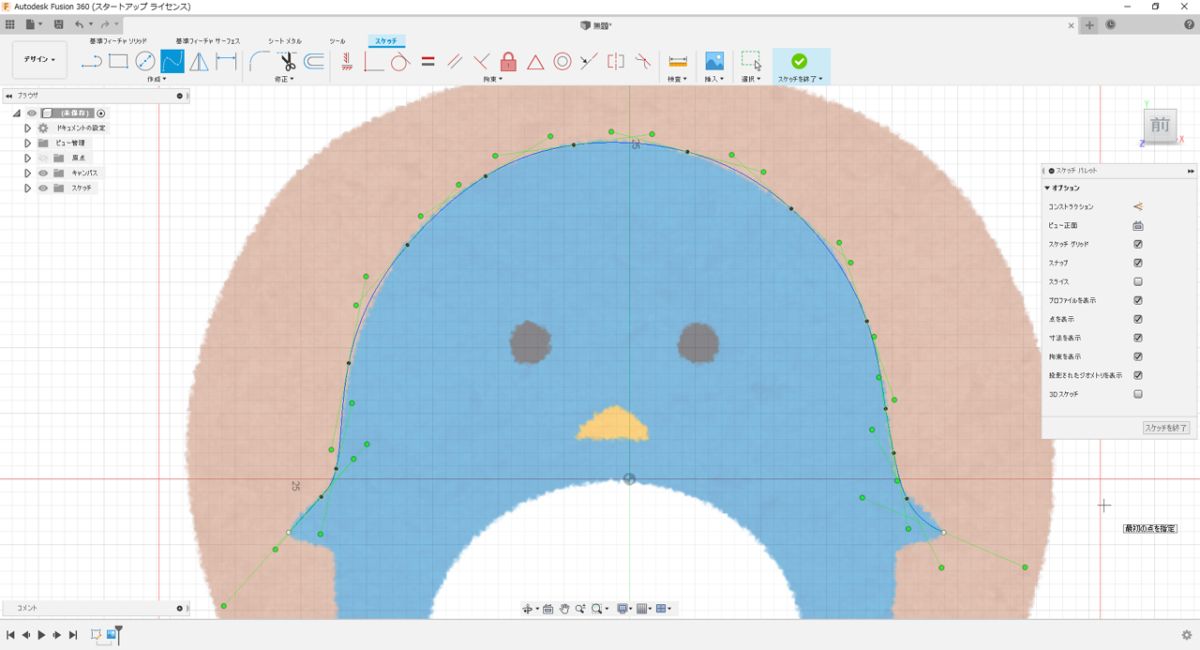Open the Help question mark icon
Viewport: 1200px width, 650px height.
1189,25
